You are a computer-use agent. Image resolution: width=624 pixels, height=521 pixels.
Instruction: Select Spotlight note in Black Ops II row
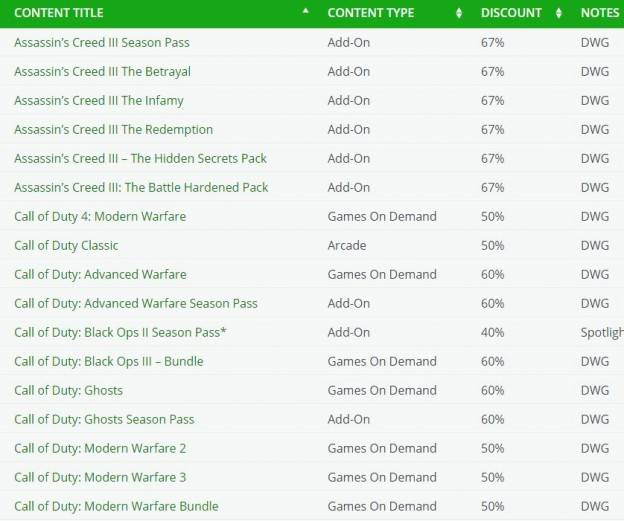(602, 333)
